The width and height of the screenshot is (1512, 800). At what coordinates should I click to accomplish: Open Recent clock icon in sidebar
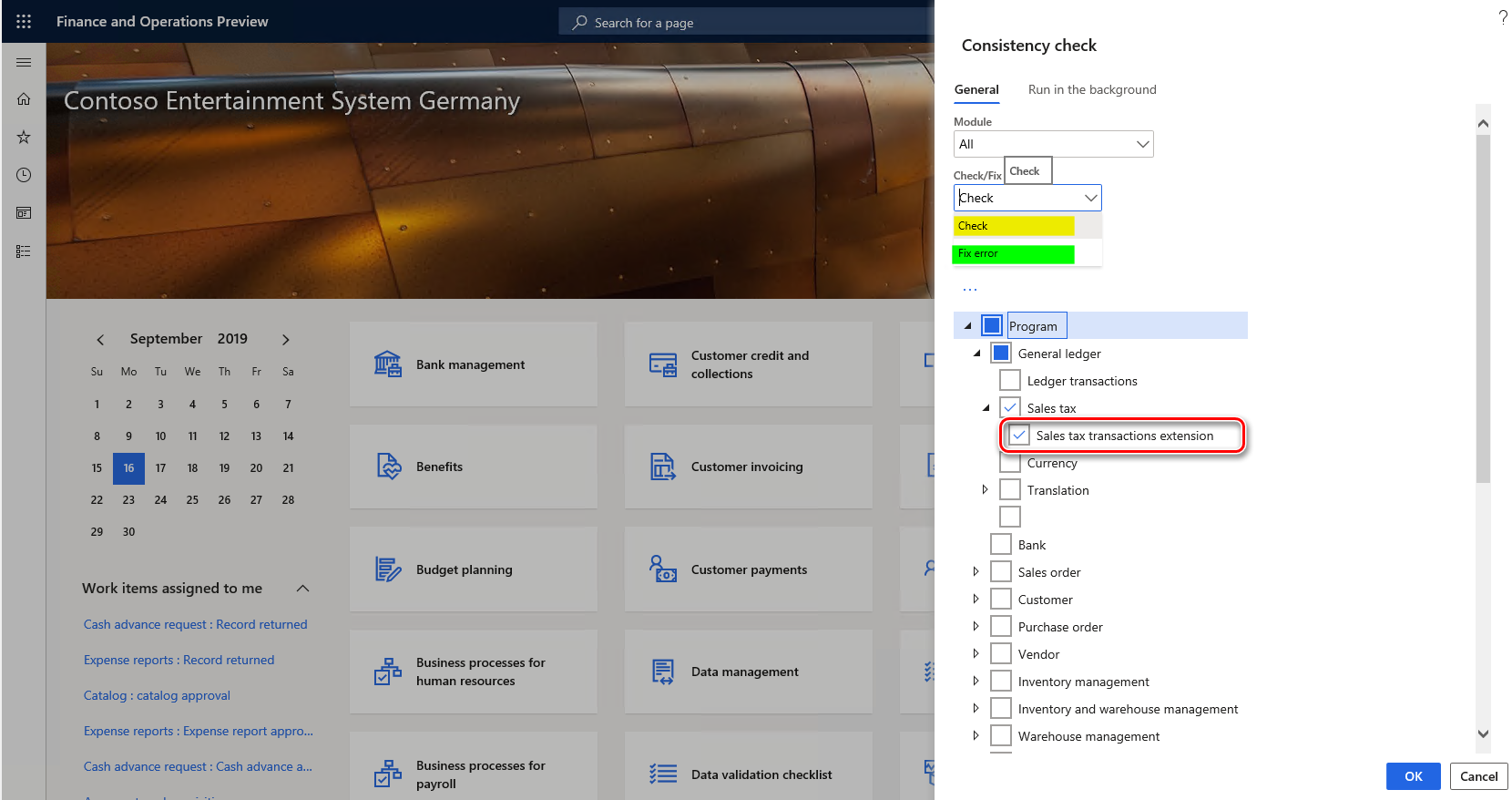(24, 175)
